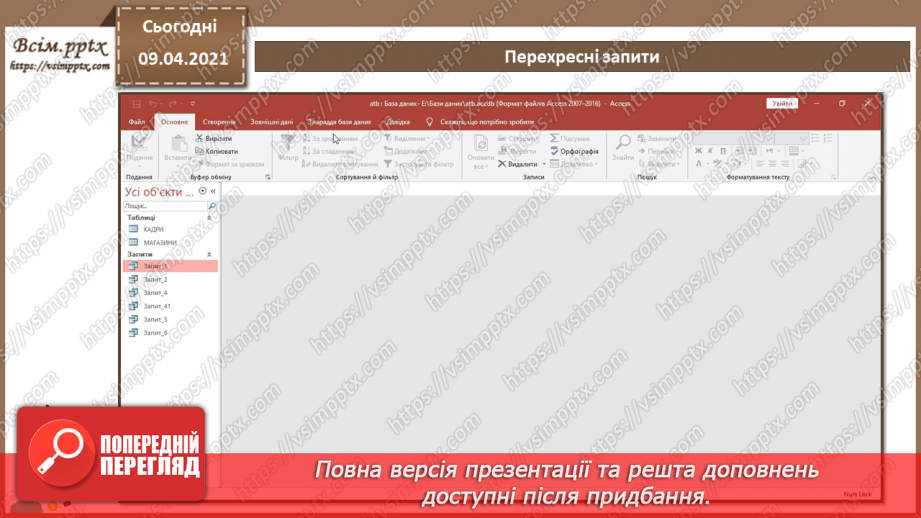
Task: Open the Customize Quick Access Toolbar arrow
Action: click(192, 104)
